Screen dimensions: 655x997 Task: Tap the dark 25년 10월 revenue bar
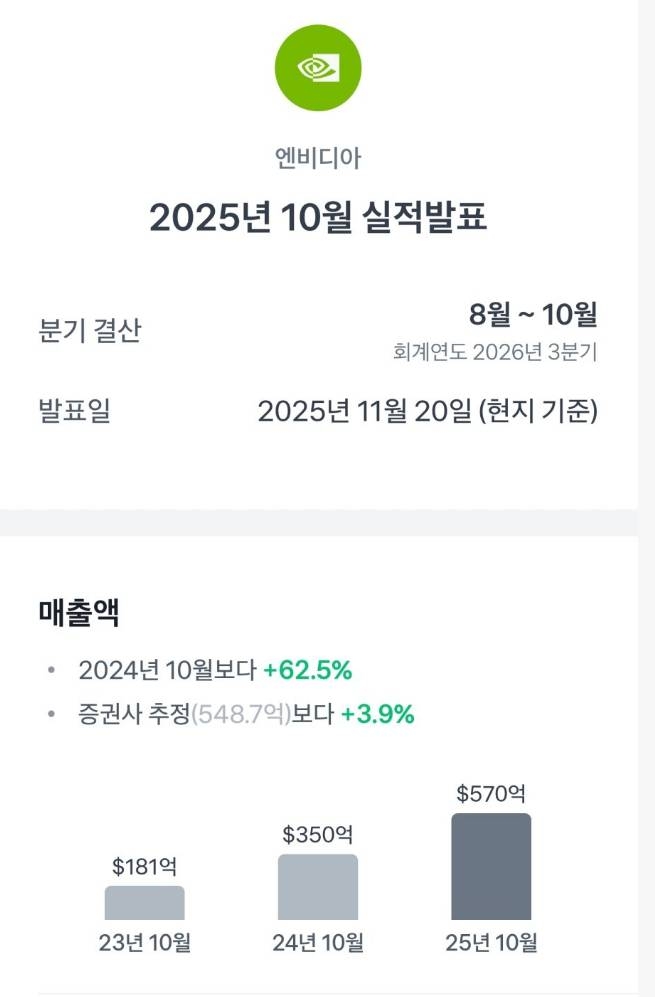click(x=491, y=866)
